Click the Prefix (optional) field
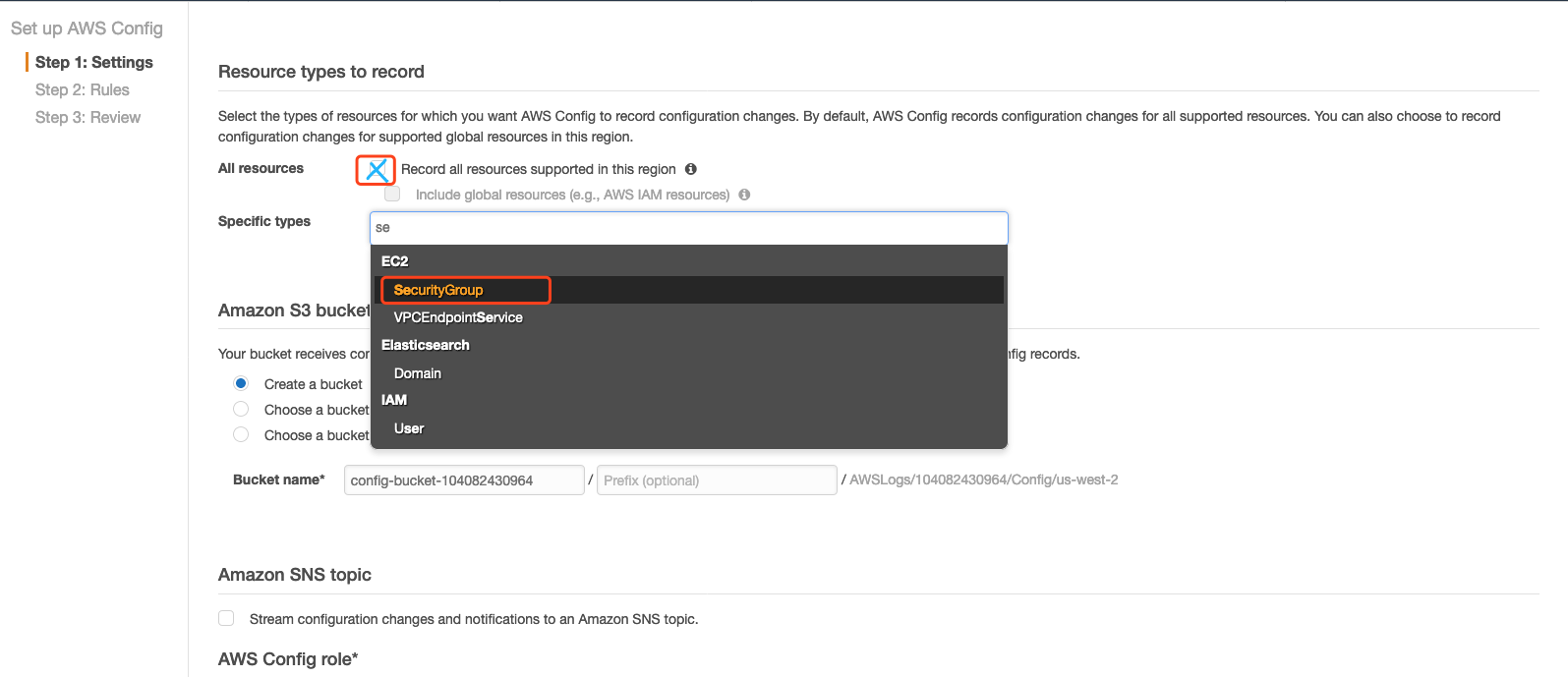The image size is (1568, 677). tap(717, 480)
